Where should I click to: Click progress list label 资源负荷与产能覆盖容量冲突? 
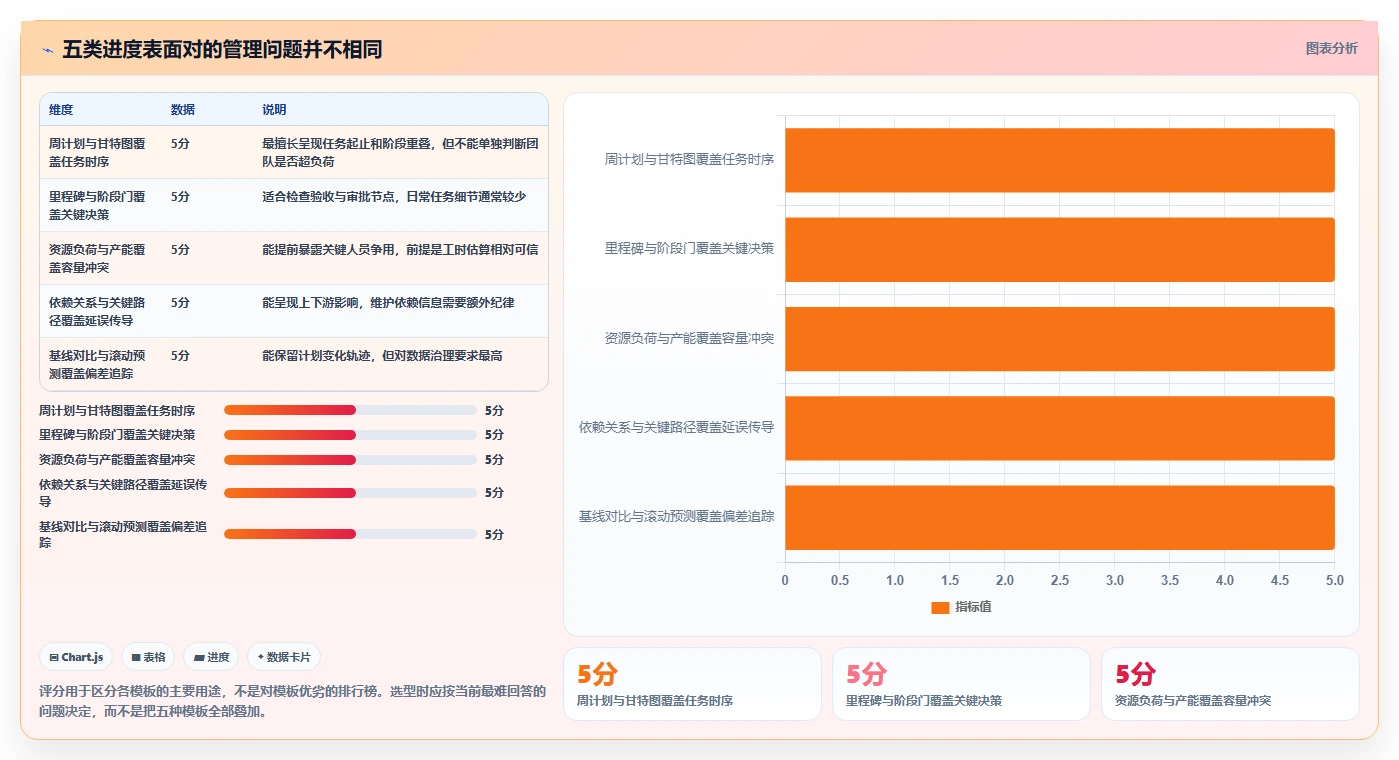point(117,460)
